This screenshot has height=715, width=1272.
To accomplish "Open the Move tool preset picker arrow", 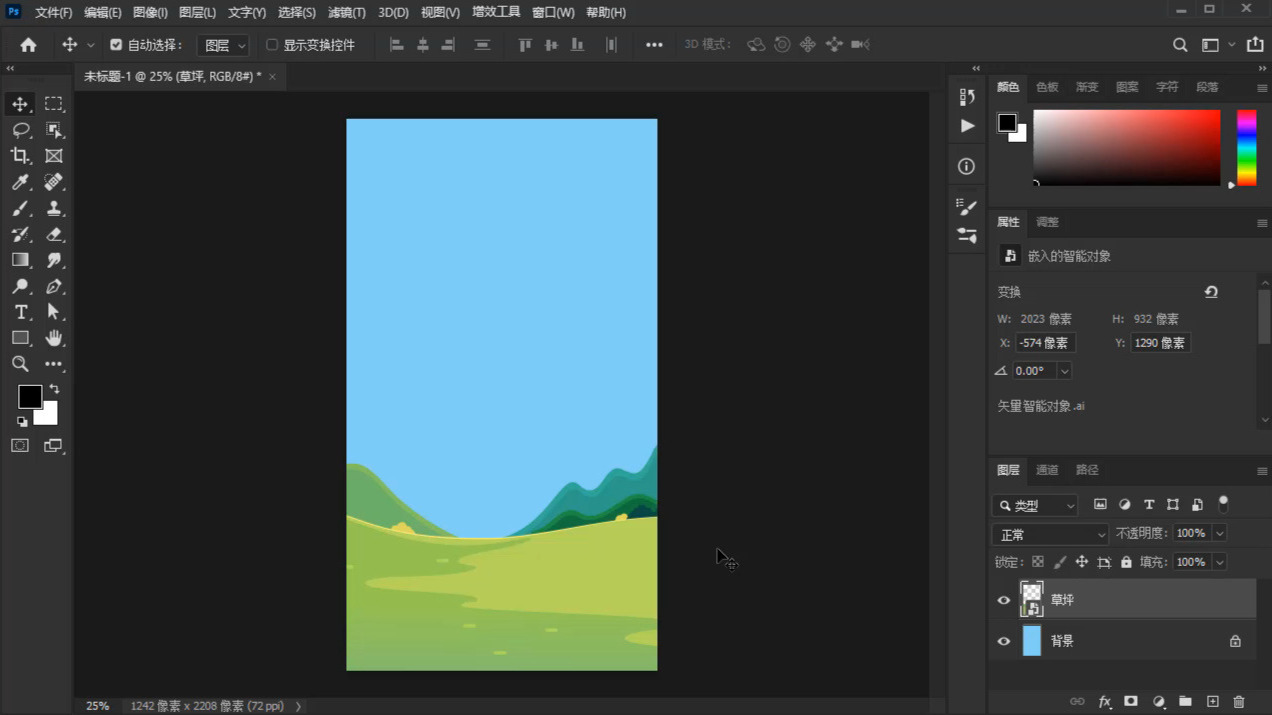I will tap(91, 46).
